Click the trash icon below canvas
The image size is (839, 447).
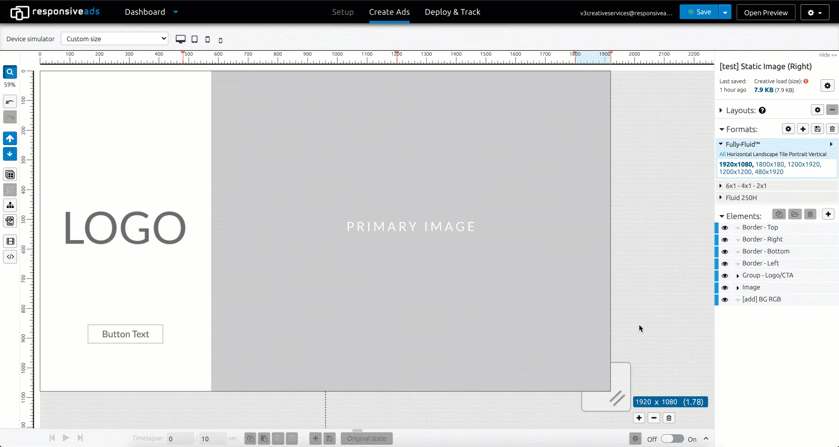pos(668,418)
